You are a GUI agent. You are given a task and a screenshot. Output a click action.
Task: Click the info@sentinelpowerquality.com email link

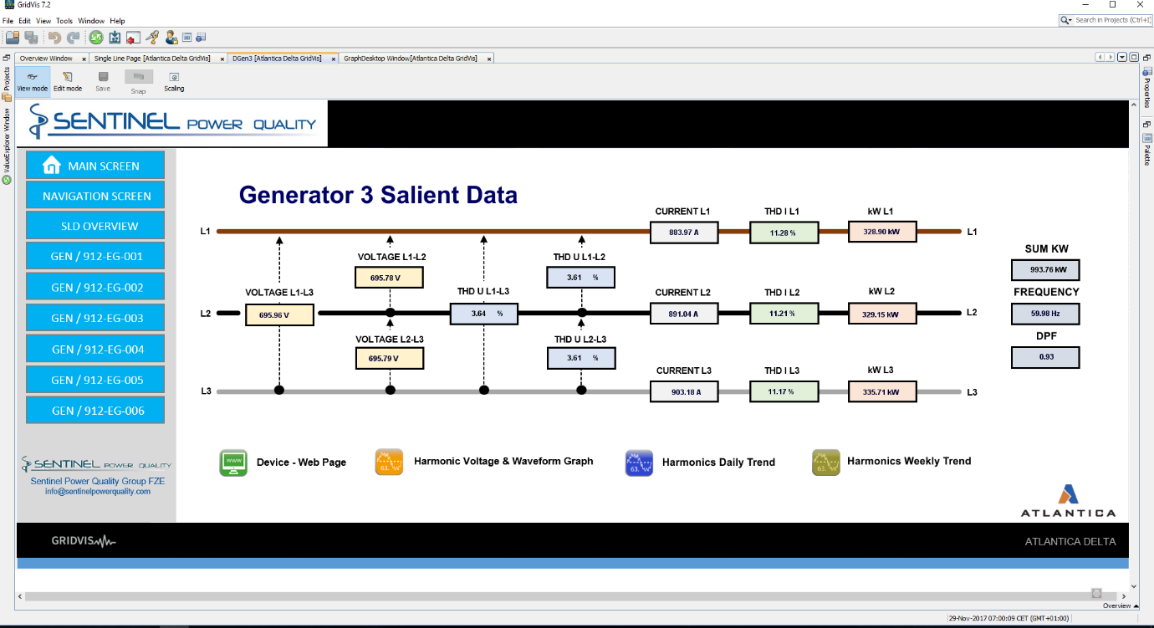click(x=97, y=491)
